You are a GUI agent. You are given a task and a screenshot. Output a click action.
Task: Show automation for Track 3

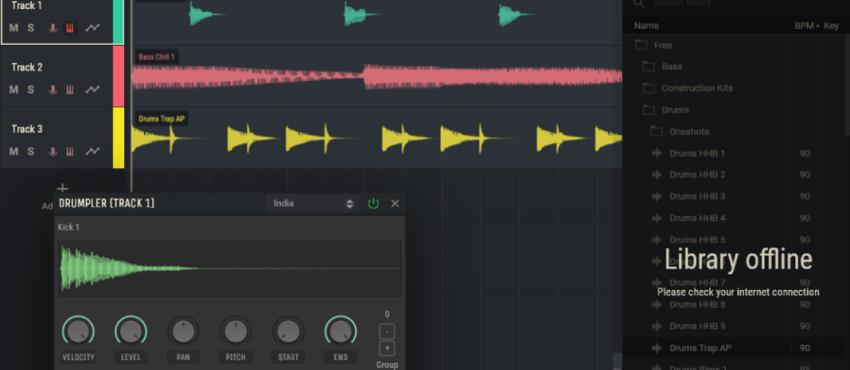(x=93, y=151)
